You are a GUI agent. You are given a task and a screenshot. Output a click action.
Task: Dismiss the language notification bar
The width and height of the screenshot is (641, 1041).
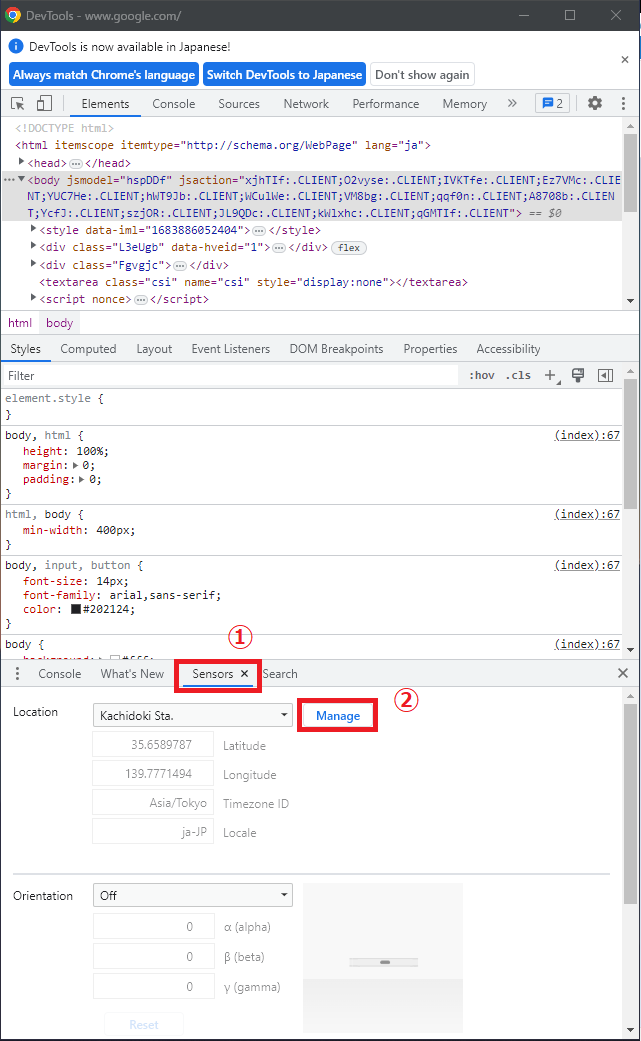[x=624, y=60]
